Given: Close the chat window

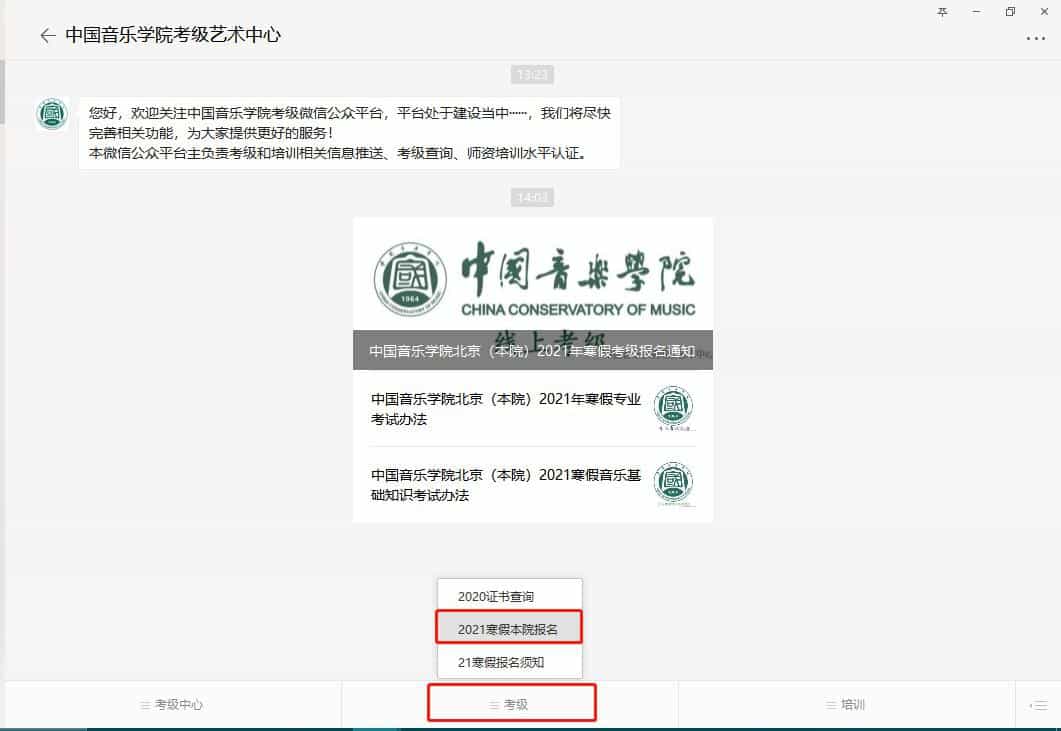Looking at the screenshot, I should 1044,12.
